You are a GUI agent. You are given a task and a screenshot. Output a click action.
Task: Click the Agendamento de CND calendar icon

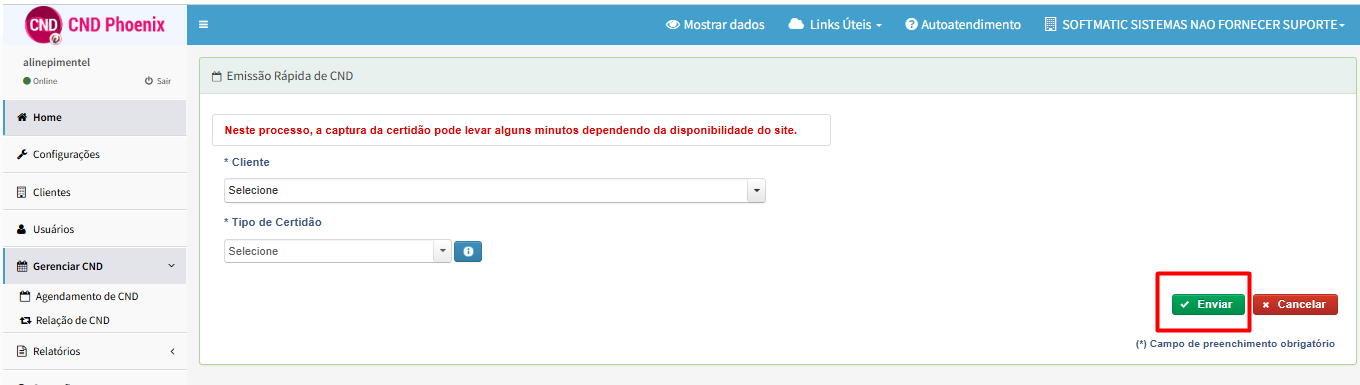(x=26, y=297)
